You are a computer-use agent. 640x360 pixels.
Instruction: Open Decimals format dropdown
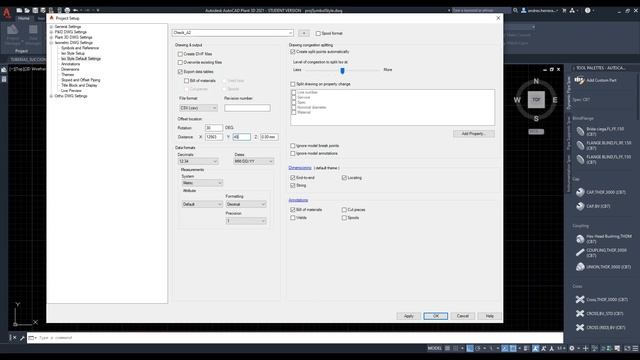click(x=198, y=162)
